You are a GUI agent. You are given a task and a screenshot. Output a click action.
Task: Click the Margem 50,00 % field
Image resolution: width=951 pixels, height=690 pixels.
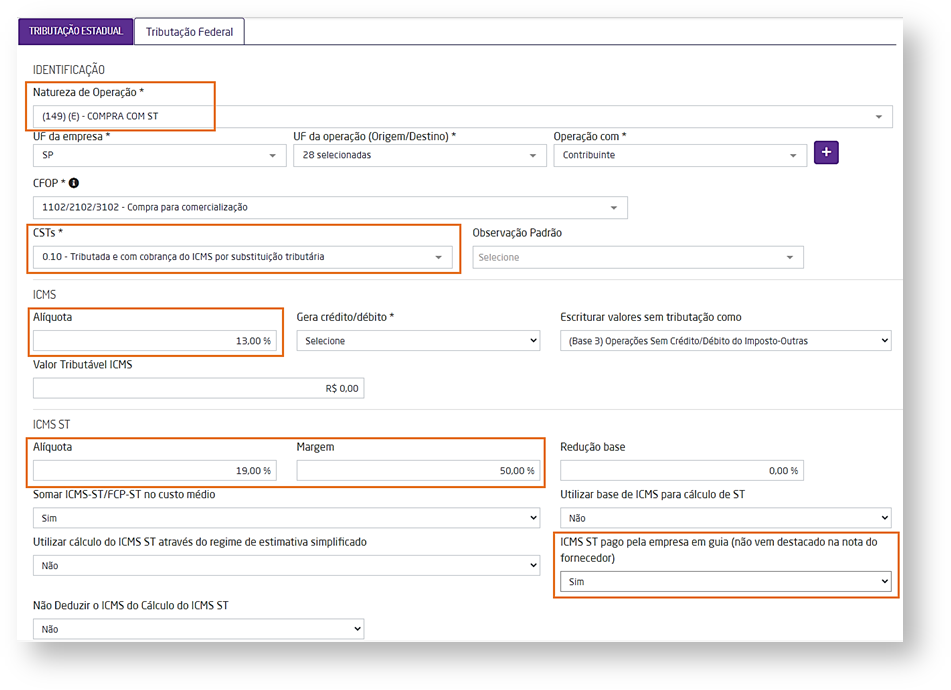point(418,471)
